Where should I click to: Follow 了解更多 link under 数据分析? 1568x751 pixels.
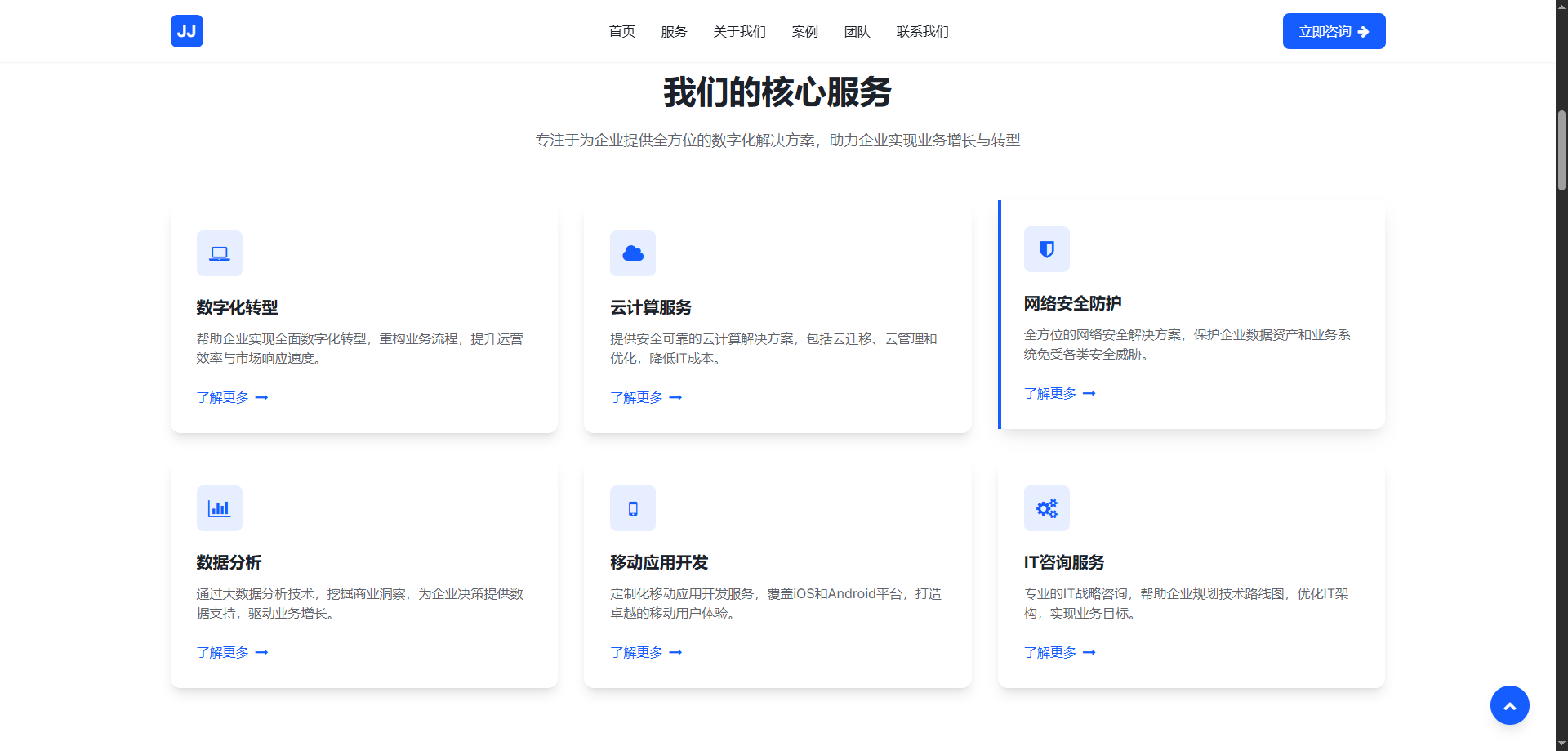point(233,652)
